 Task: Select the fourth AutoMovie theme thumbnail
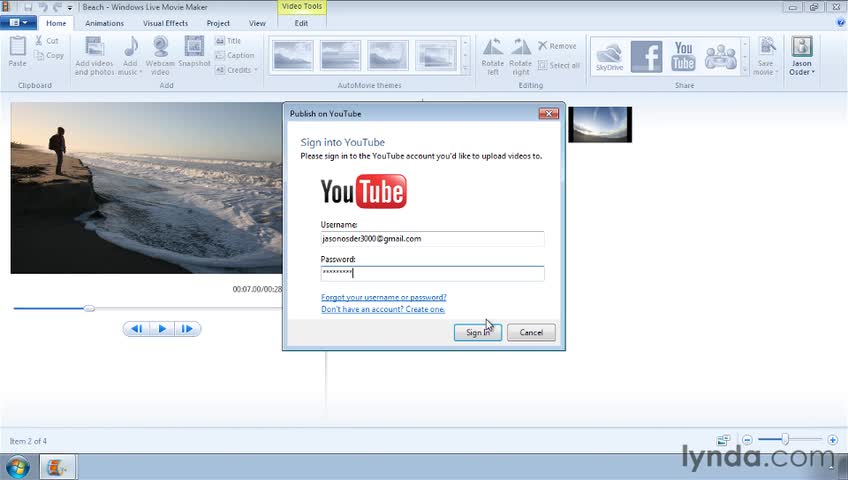point(435,55)
